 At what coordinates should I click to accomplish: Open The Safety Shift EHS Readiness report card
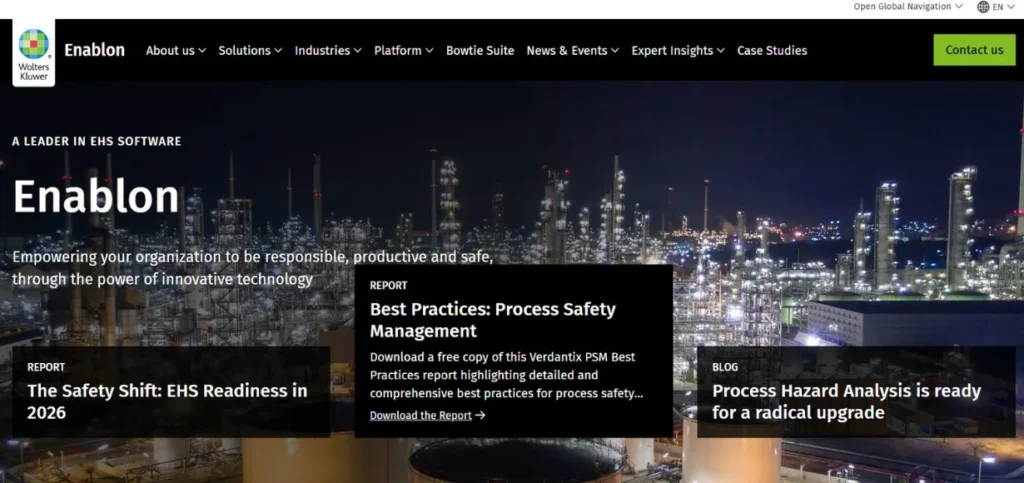[x=171, y=392]
